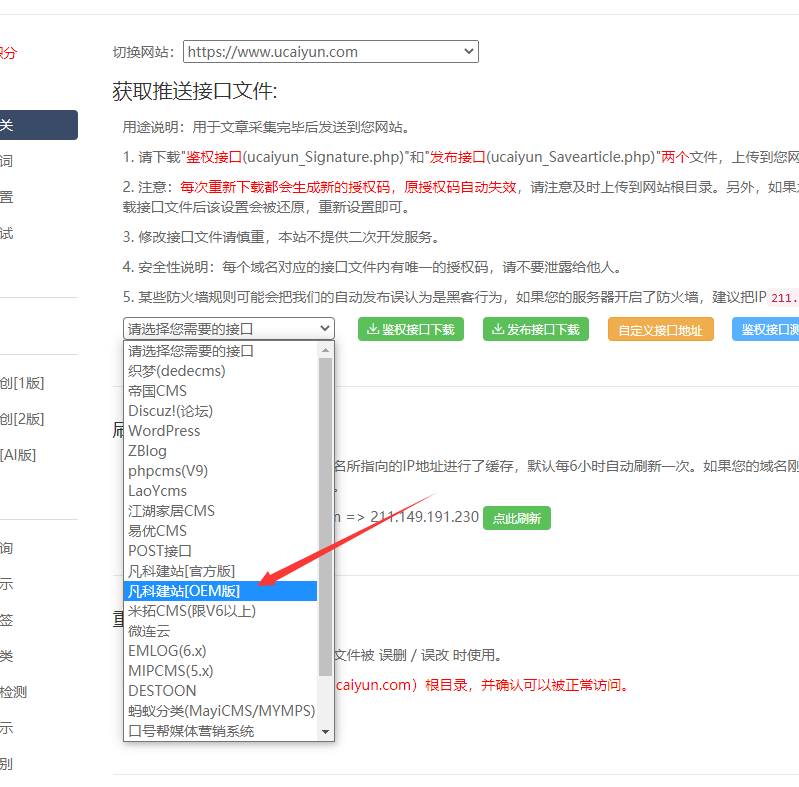Click the dropdown list scrollbar up arrow

(x=325, y=350)
